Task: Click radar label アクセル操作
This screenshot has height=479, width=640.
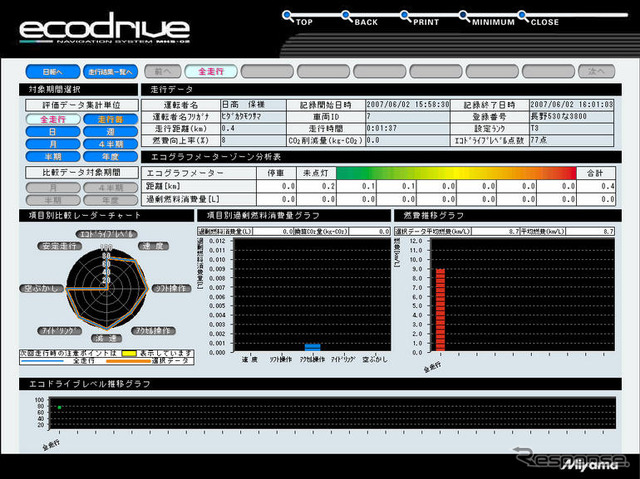Action: point(153,330)
